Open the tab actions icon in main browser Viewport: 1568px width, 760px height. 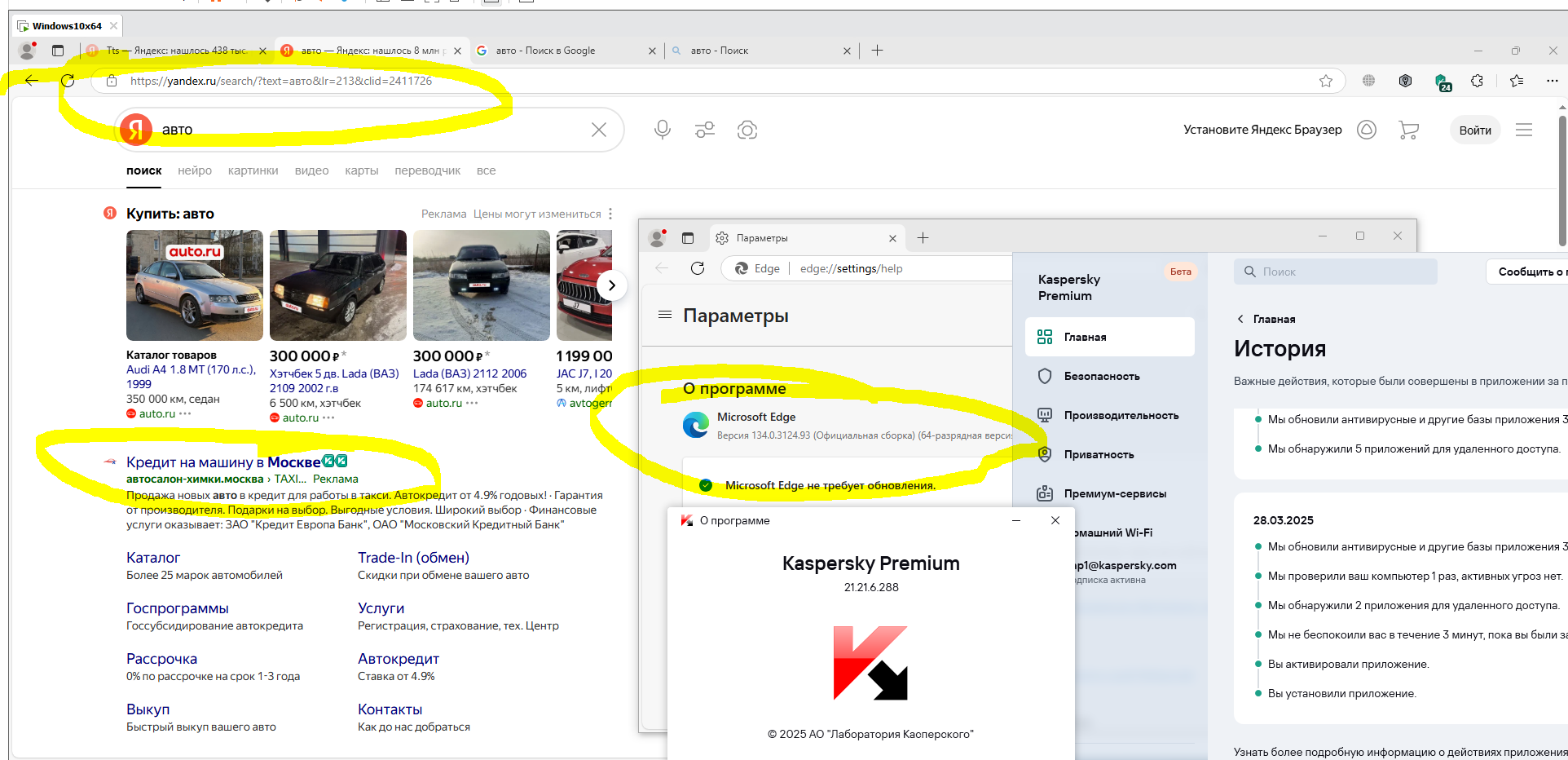click(x=58, y=51)
